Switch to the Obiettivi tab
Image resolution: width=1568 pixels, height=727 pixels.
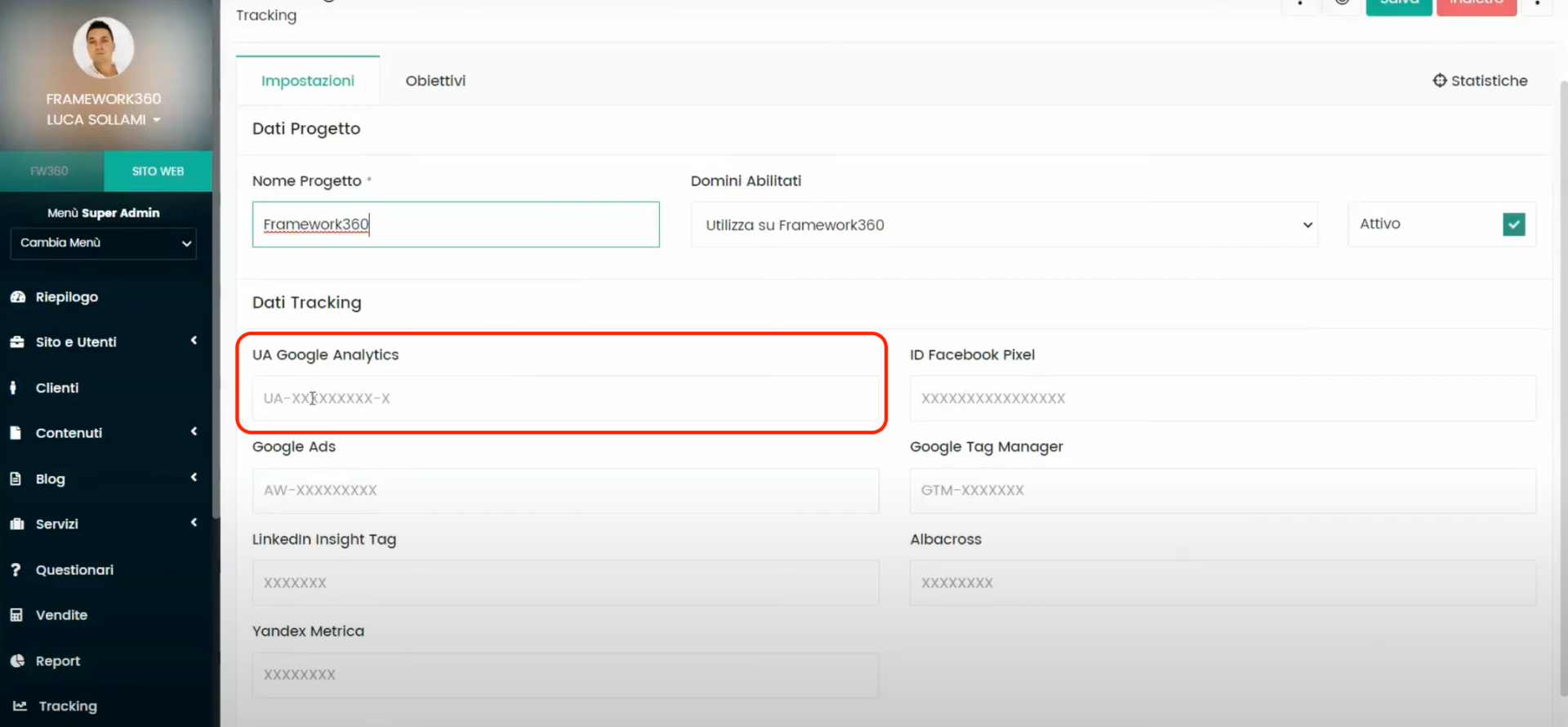point(435,81)
